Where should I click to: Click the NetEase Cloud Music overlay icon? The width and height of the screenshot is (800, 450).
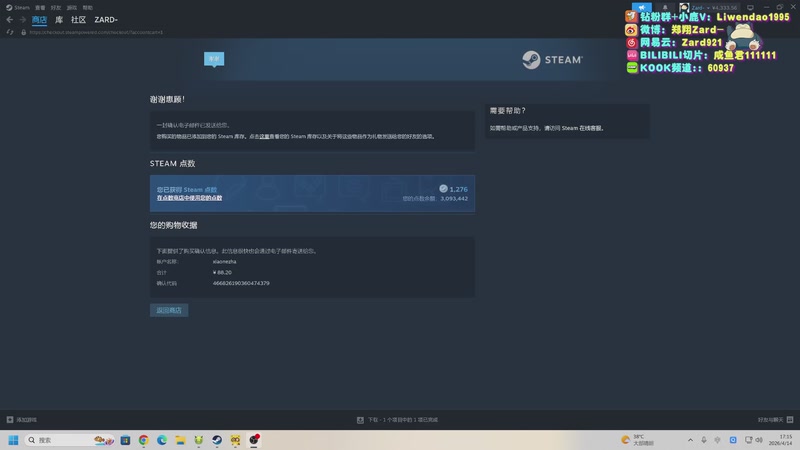632,42
